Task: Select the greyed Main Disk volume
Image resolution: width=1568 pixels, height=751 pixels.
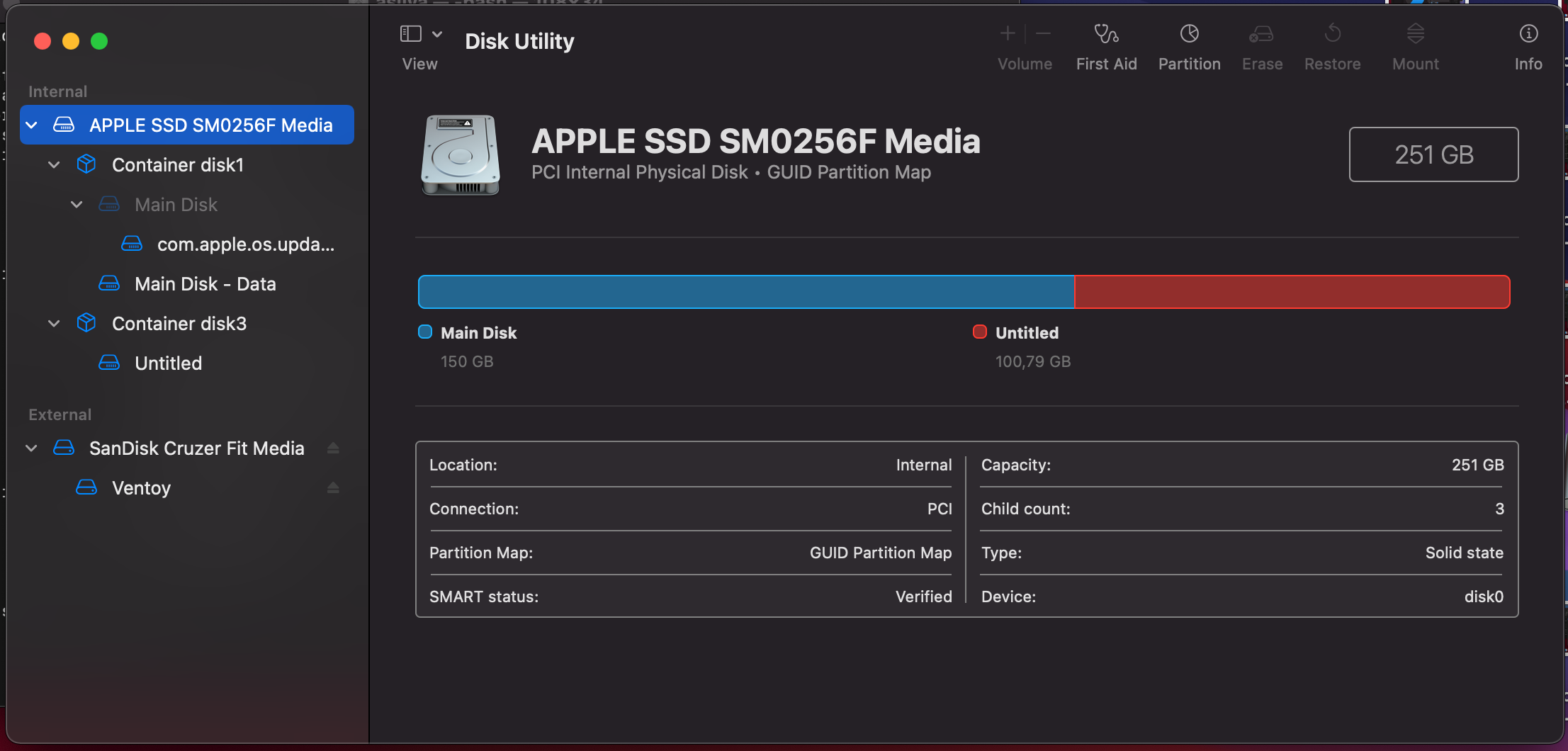Action: [176, 204]
